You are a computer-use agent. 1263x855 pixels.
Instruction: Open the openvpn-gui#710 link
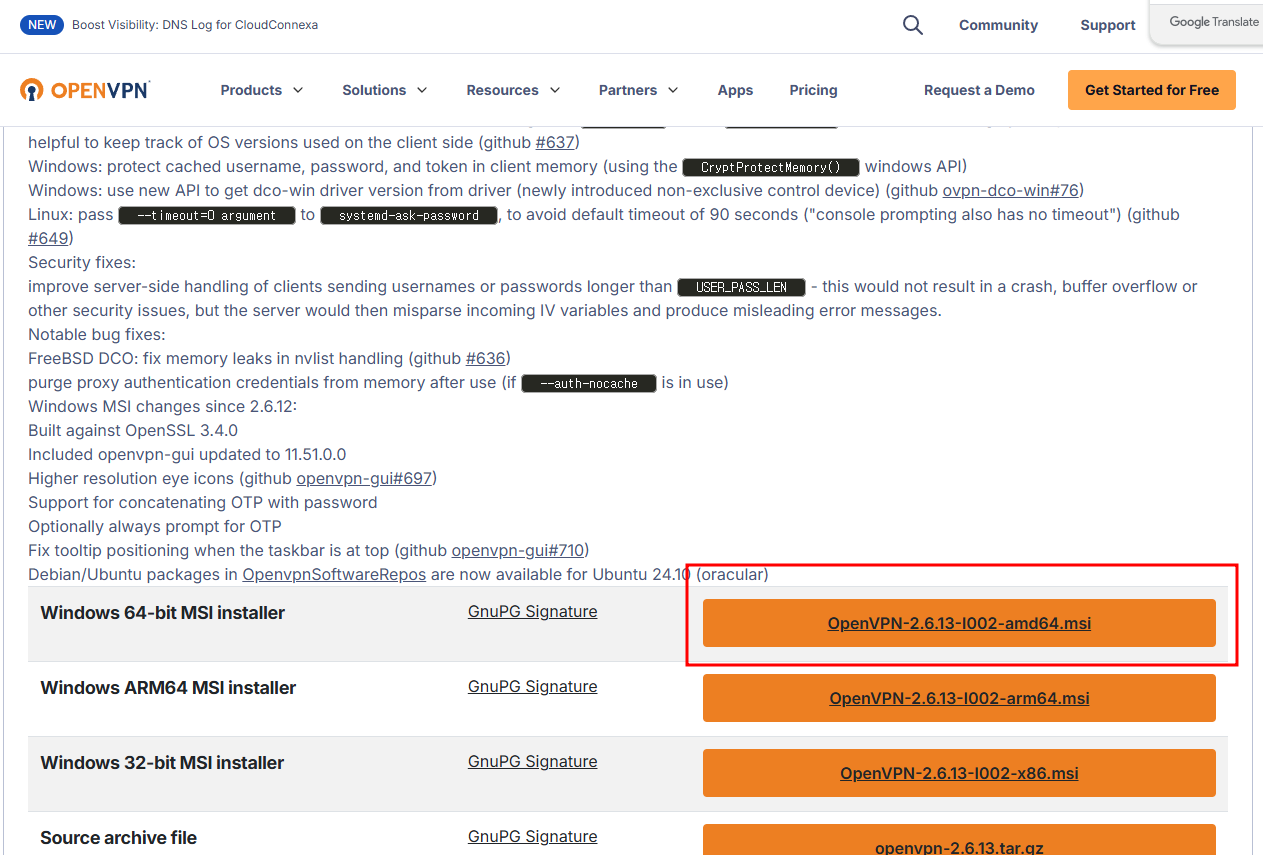(518, 550)
